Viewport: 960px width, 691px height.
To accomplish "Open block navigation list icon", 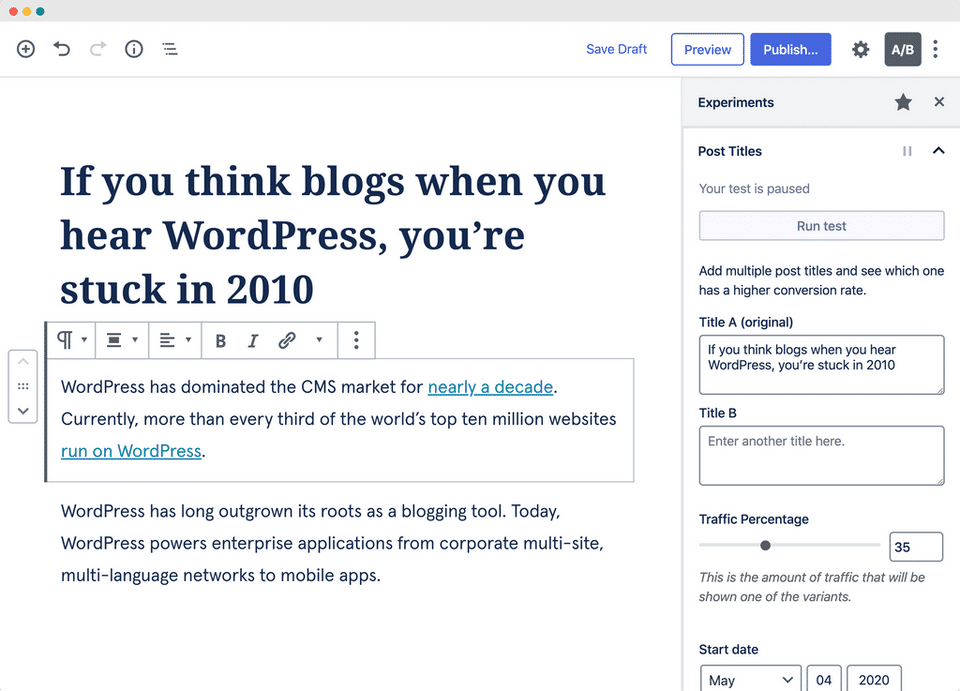I will pos(170,49).
